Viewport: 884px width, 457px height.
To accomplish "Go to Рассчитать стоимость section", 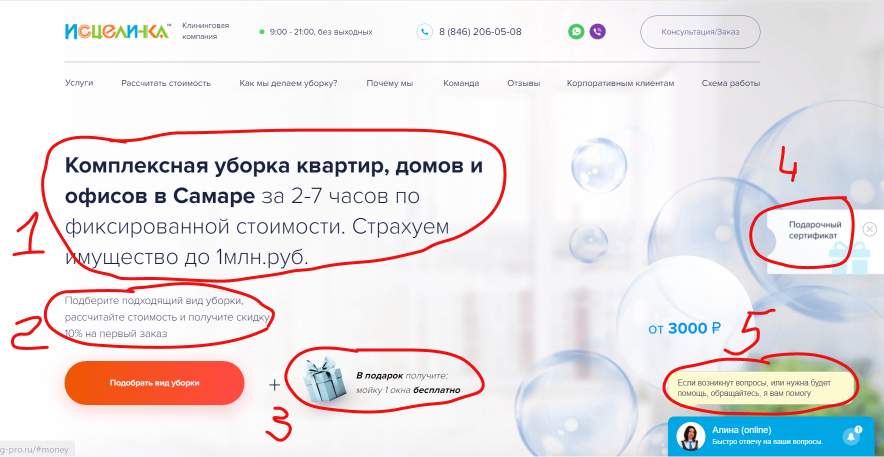I will [166, 83].
